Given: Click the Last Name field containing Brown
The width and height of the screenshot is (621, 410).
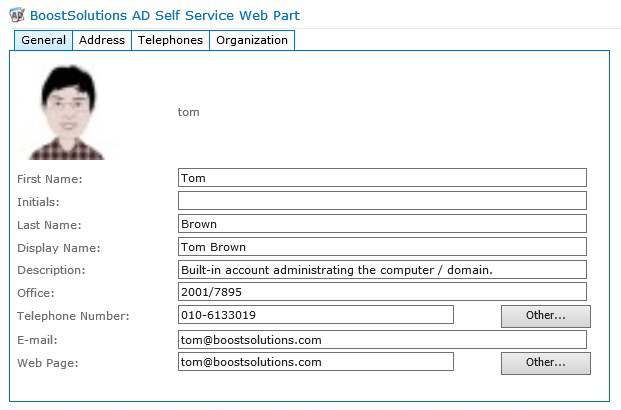Looking at the screenshot, I should pyautogui.click(x=382, y=224).
